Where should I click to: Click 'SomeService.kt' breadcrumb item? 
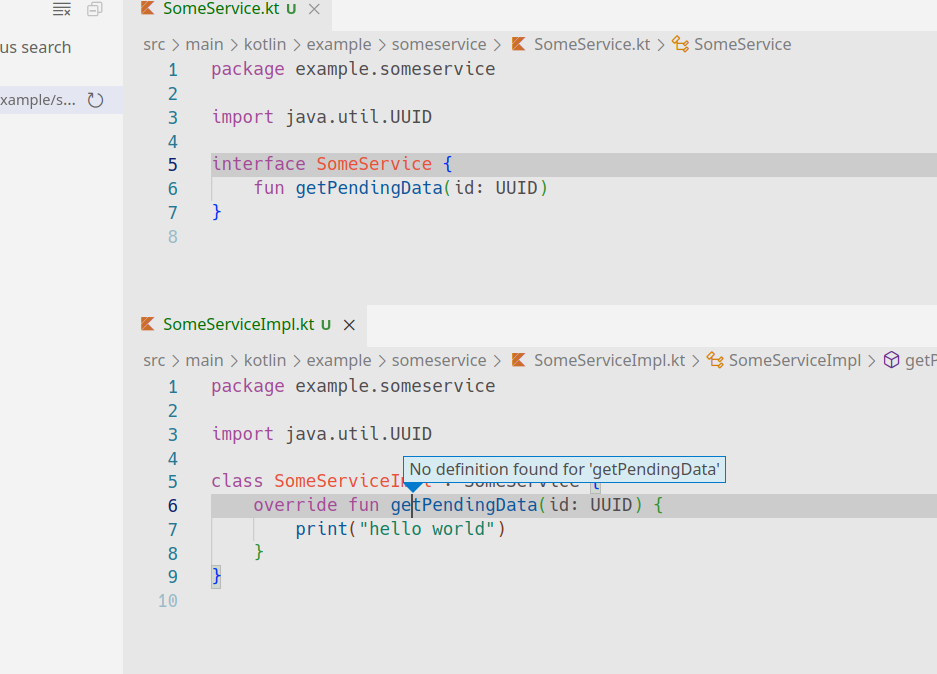point(592,44)
